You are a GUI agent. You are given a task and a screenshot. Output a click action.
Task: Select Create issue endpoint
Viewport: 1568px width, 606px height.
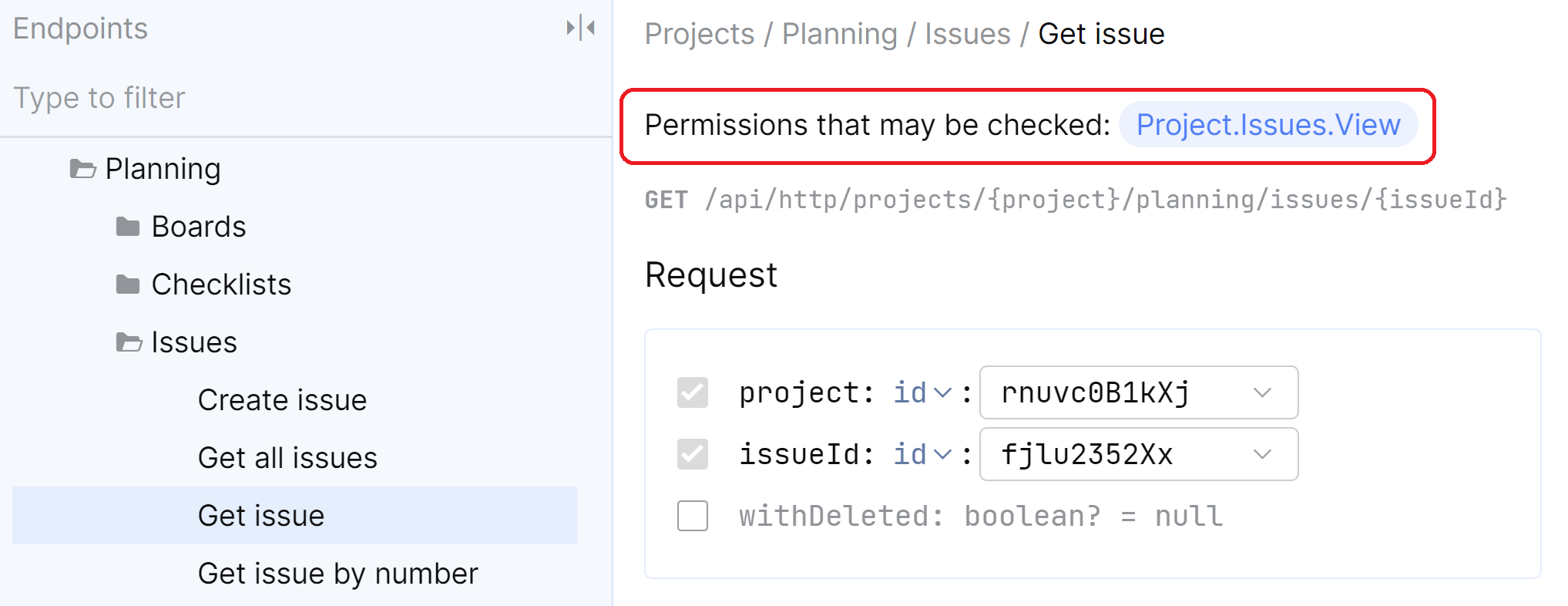(x=282, y=400)
